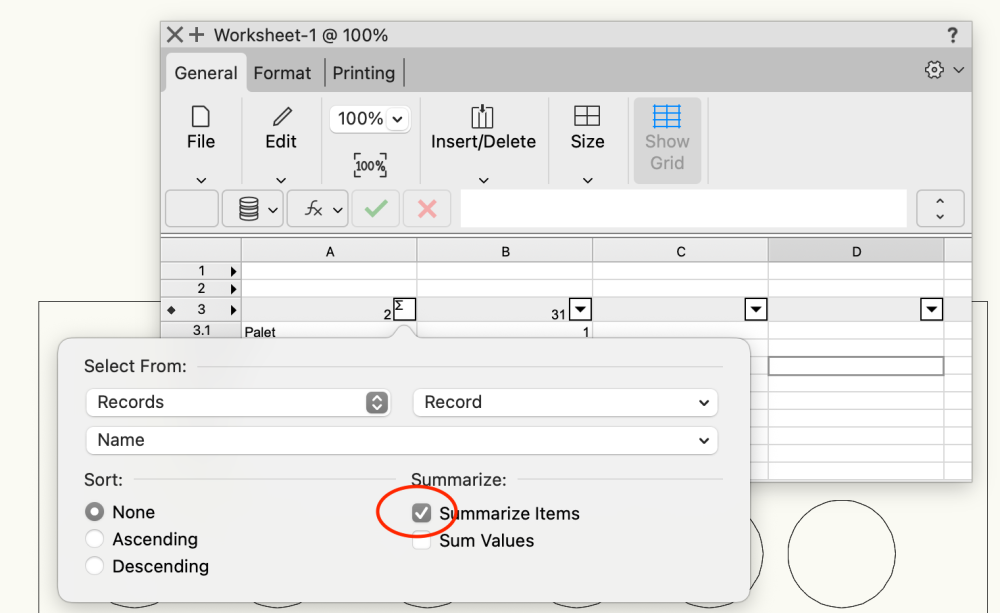Click the red X cancel entry button
The height and width of the screenshot is (613, 1000).
point(427,209)
